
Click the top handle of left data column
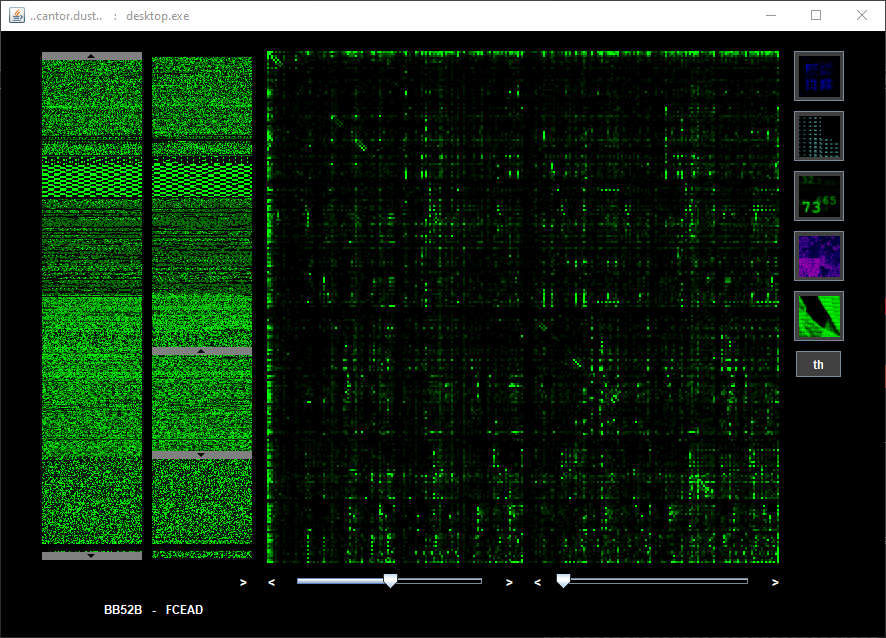pos(91,56)
